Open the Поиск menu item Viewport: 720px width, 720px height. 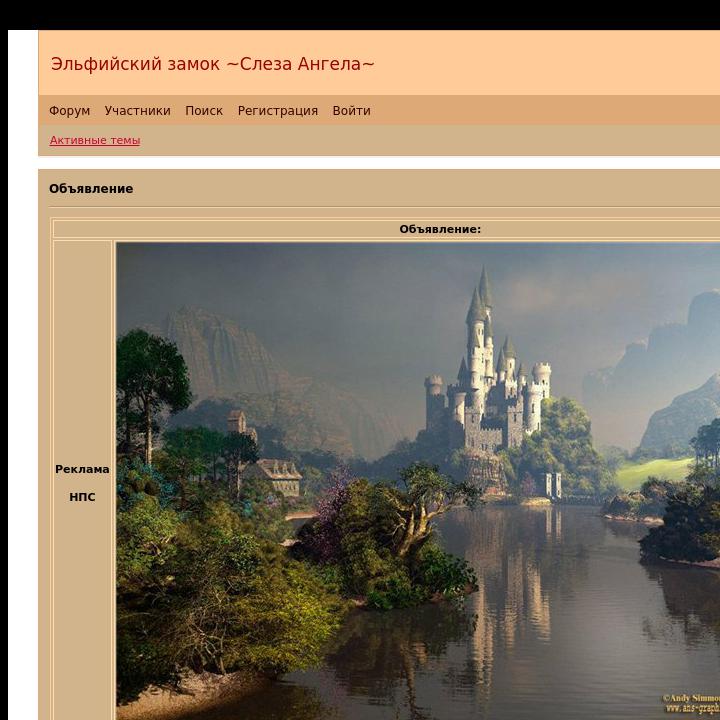[204, 111]
